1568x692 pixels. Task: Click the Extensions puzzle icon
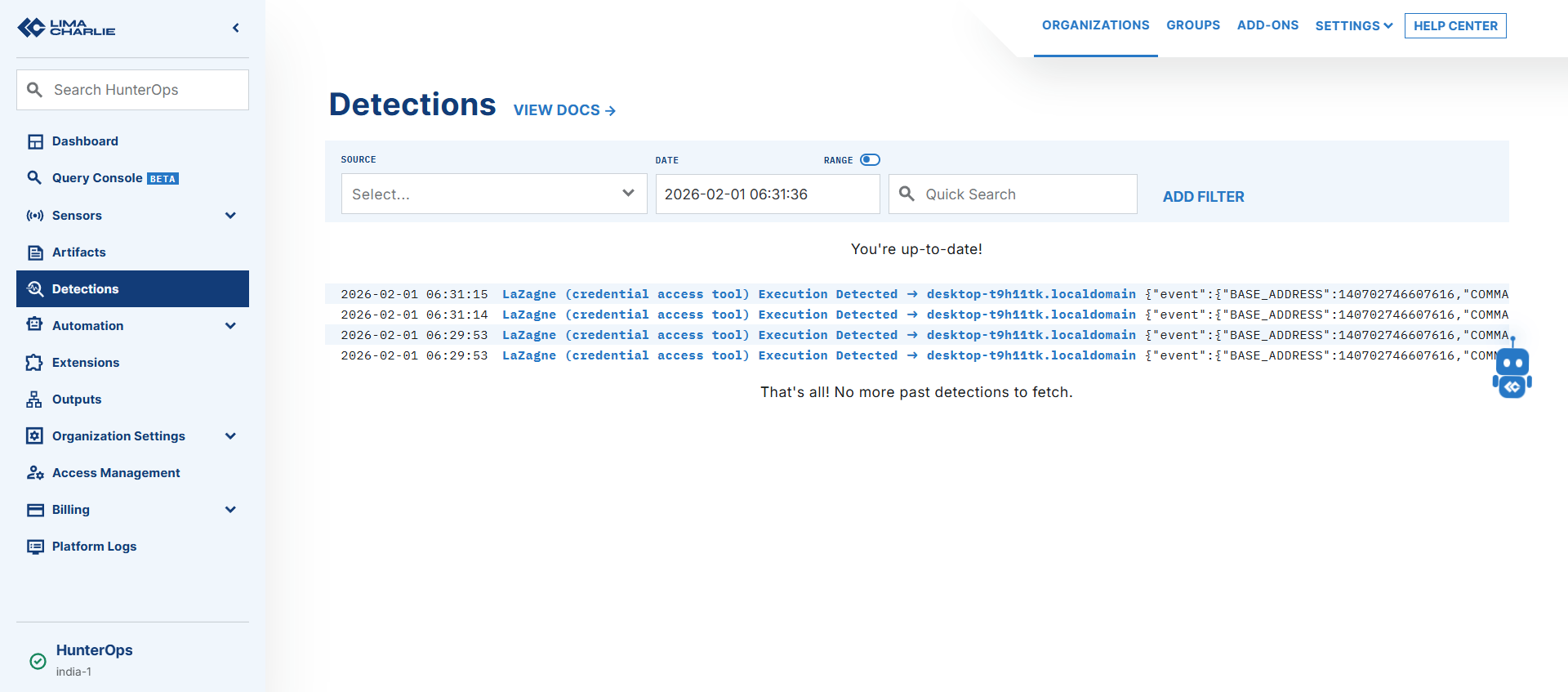click(x=34, y=363)
